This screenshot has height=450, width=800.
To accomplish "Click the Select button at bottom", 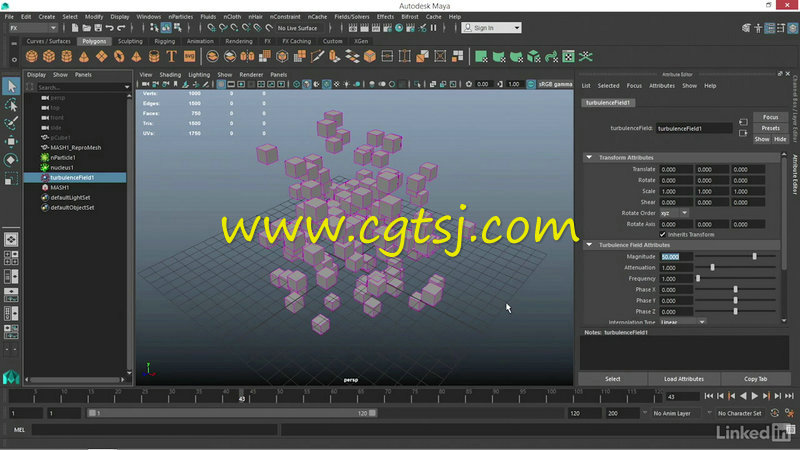I will [x=613, y=379].
